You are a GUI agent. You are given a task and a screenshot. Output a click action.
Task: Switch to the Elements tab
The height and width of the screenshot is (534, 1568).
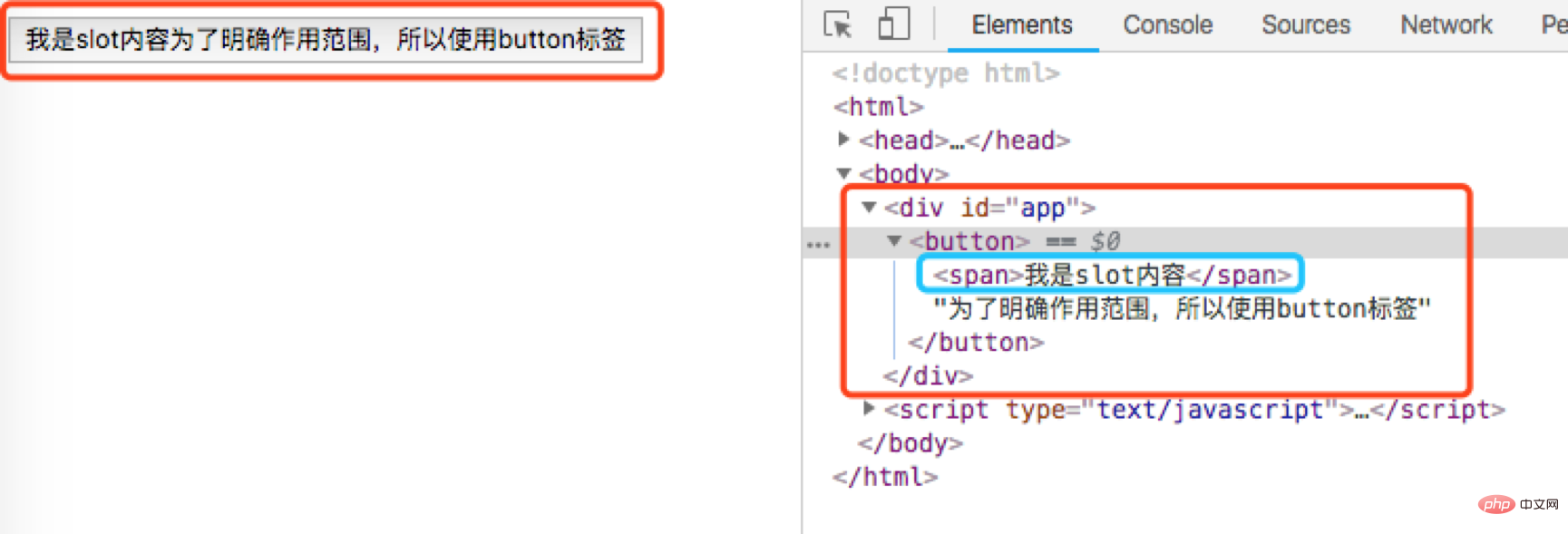tap(1022, 24)
